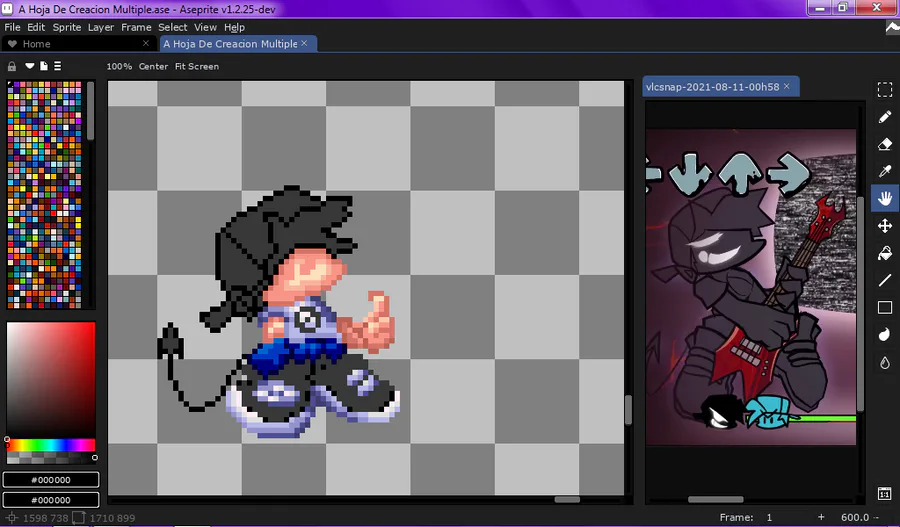Select the Rectangle shape tool
This screenshot has width=900, height=527.
point(885,308)
